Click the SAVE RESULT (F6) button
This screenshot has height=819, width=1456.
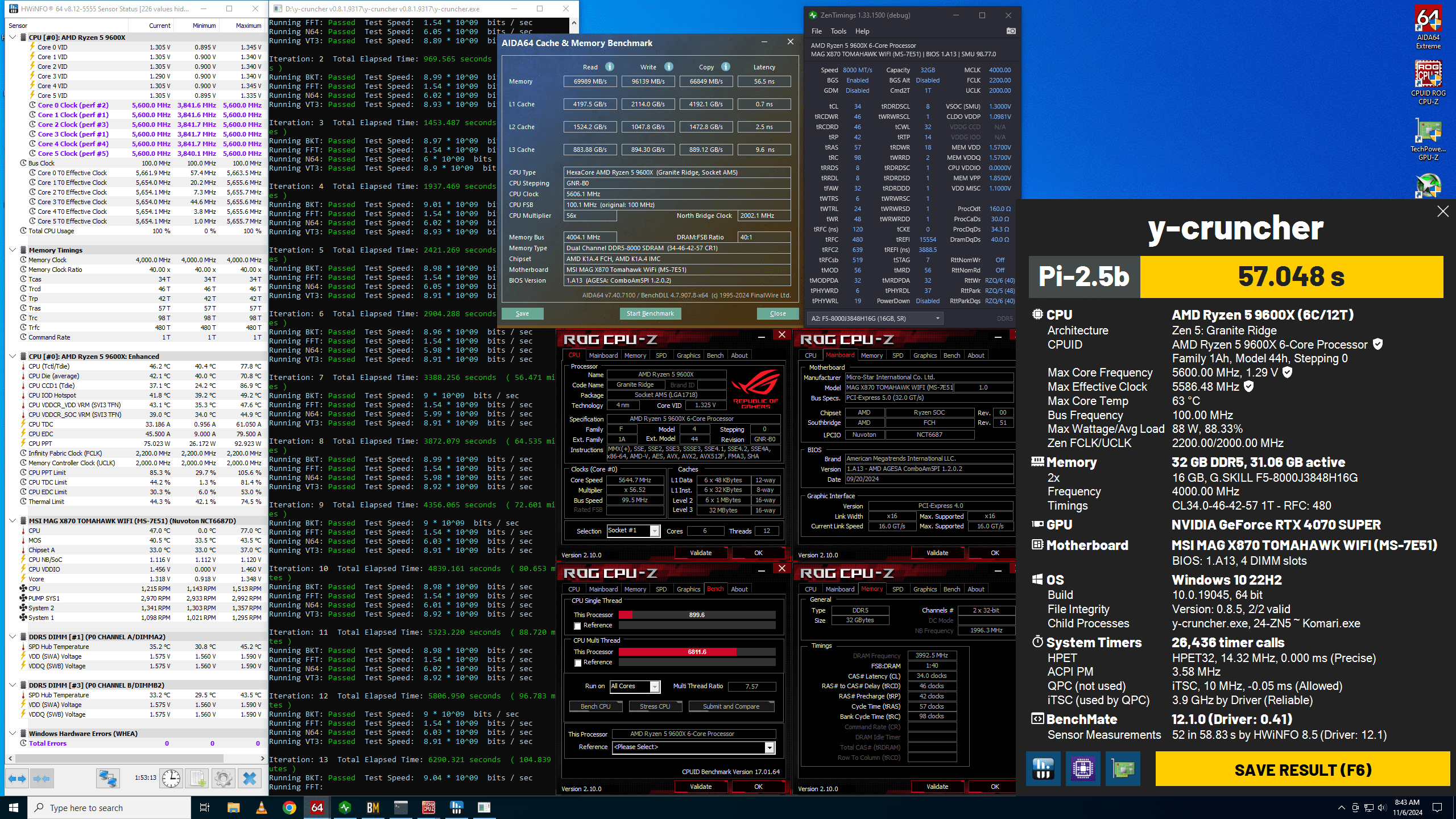[1302, 770]
